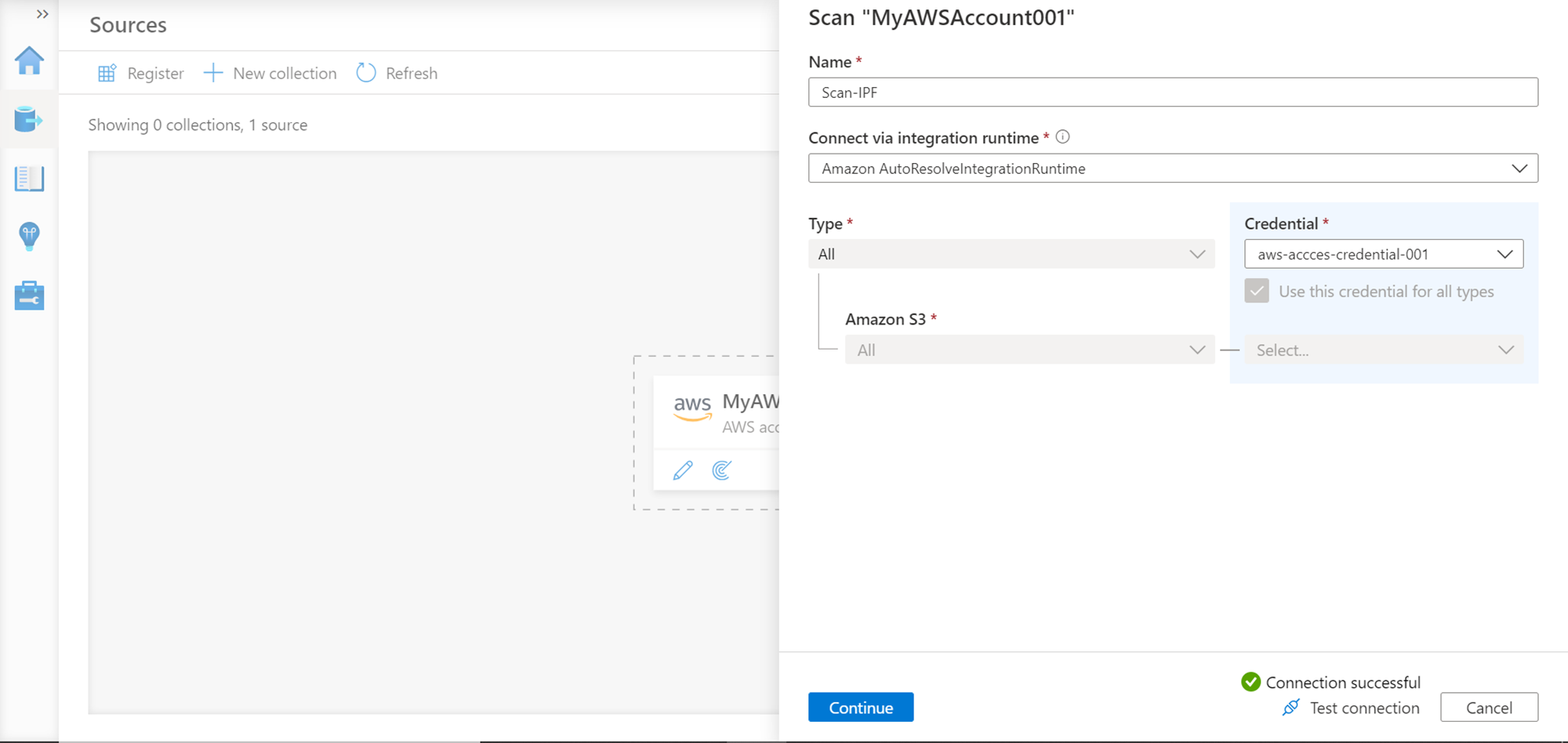Screen dimensions: 1568x743
Task: Toggle Use this credential for all types
Action: point(1257,291)
